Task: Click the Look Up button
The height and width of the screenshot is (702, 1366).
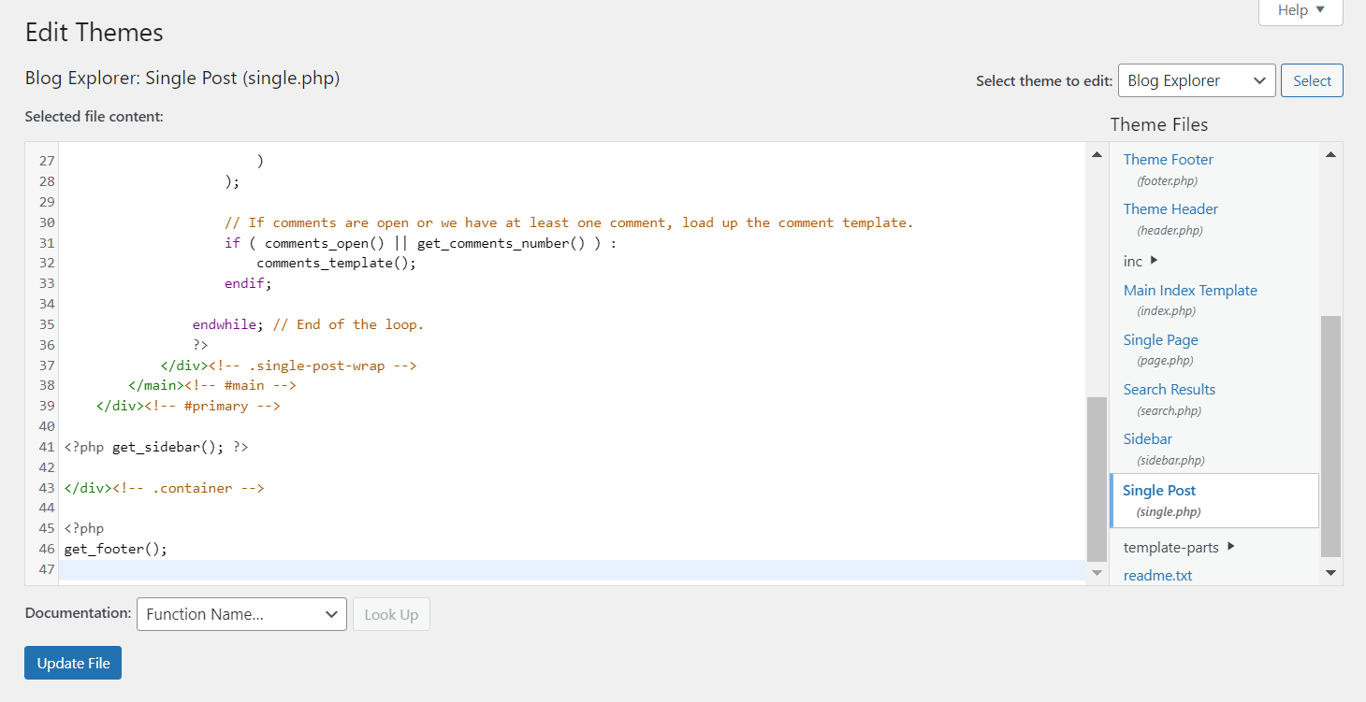Action: pos(391,614)
